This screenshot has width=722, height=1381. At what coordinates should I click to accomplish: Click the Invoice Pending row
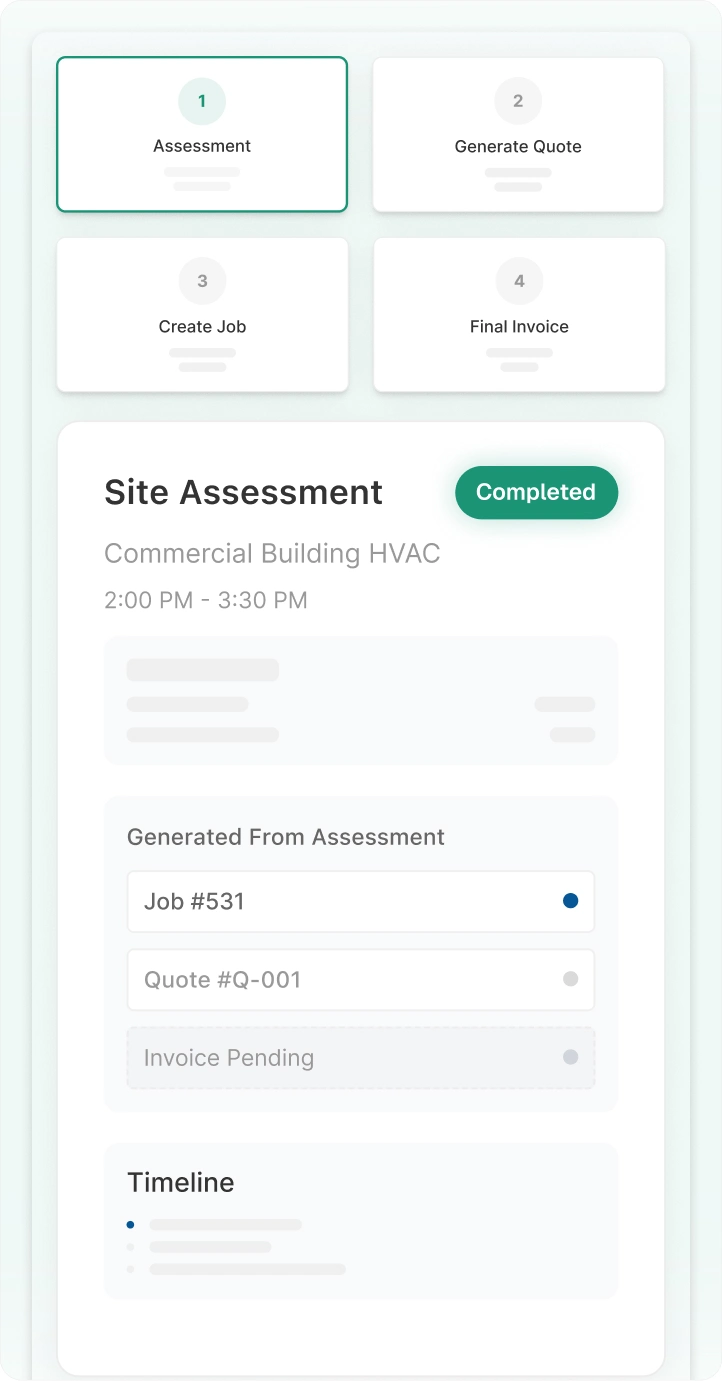(x=360, y=1057)
